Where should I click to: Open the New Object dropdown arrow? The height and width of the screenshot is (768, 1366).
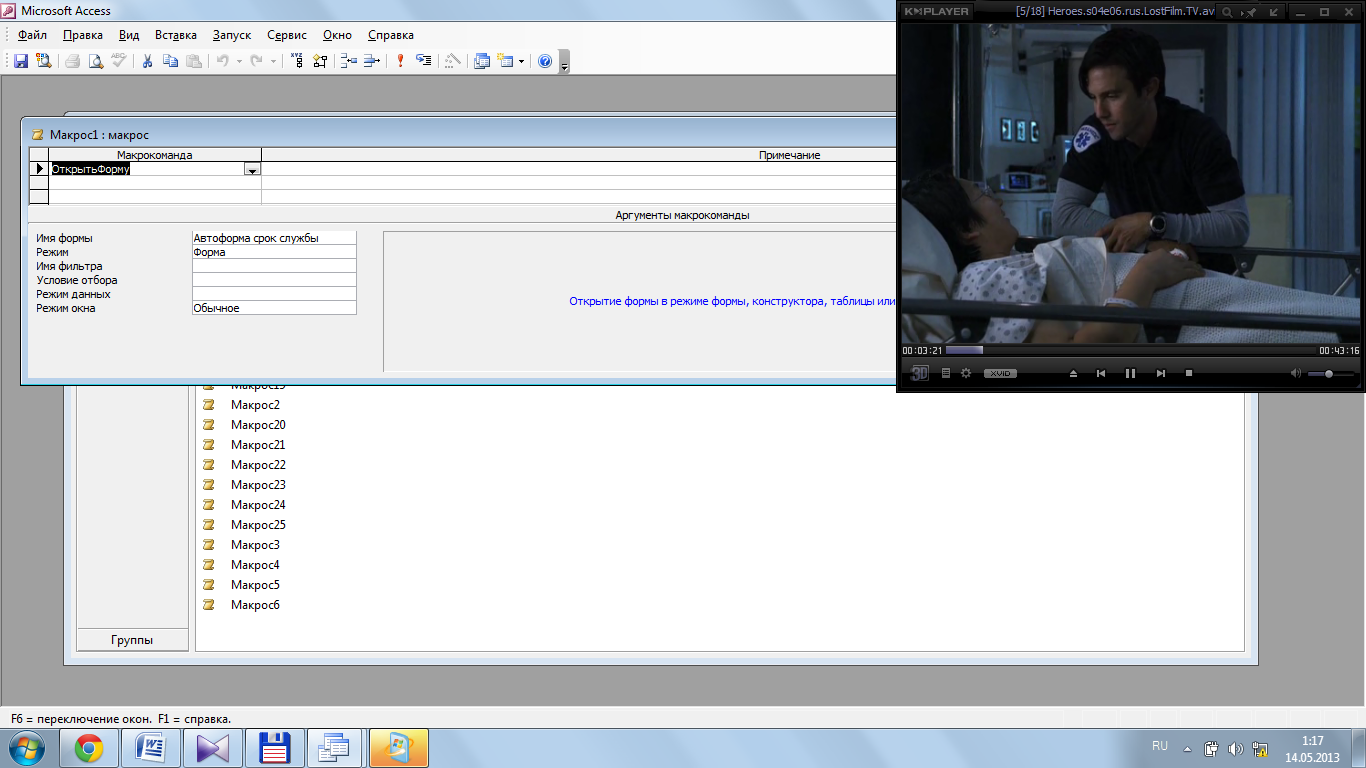pos(521,61)
